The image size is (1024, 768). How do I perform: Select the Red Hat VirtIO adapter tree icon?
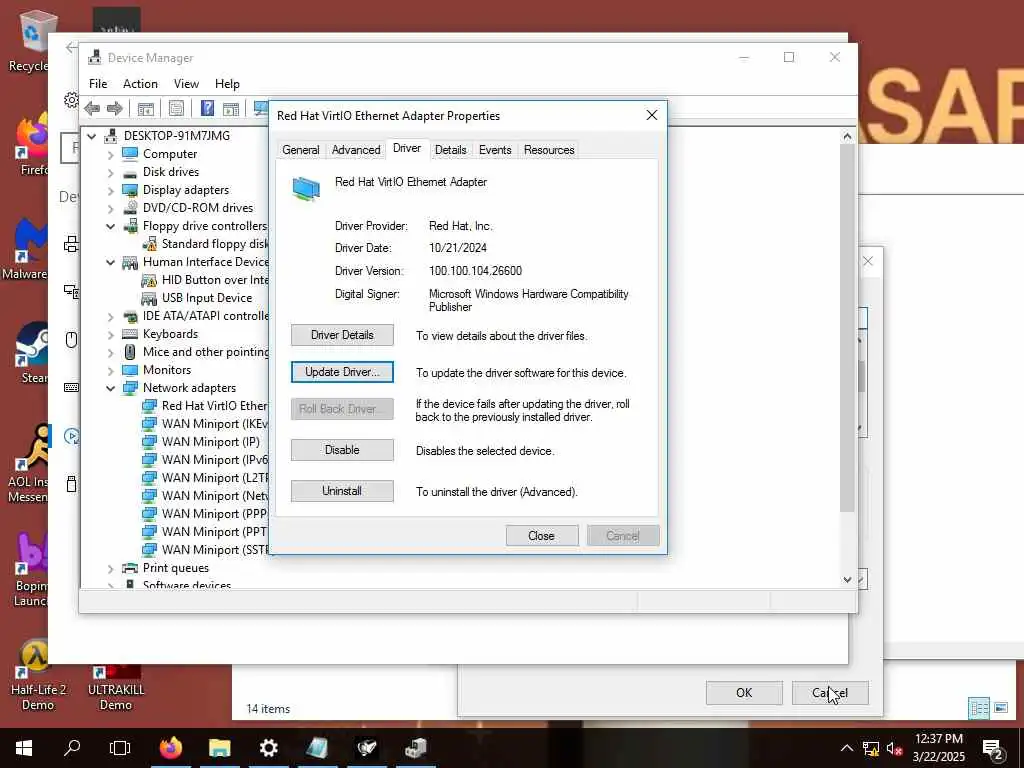pyautogui.click(x=150, y=406)
